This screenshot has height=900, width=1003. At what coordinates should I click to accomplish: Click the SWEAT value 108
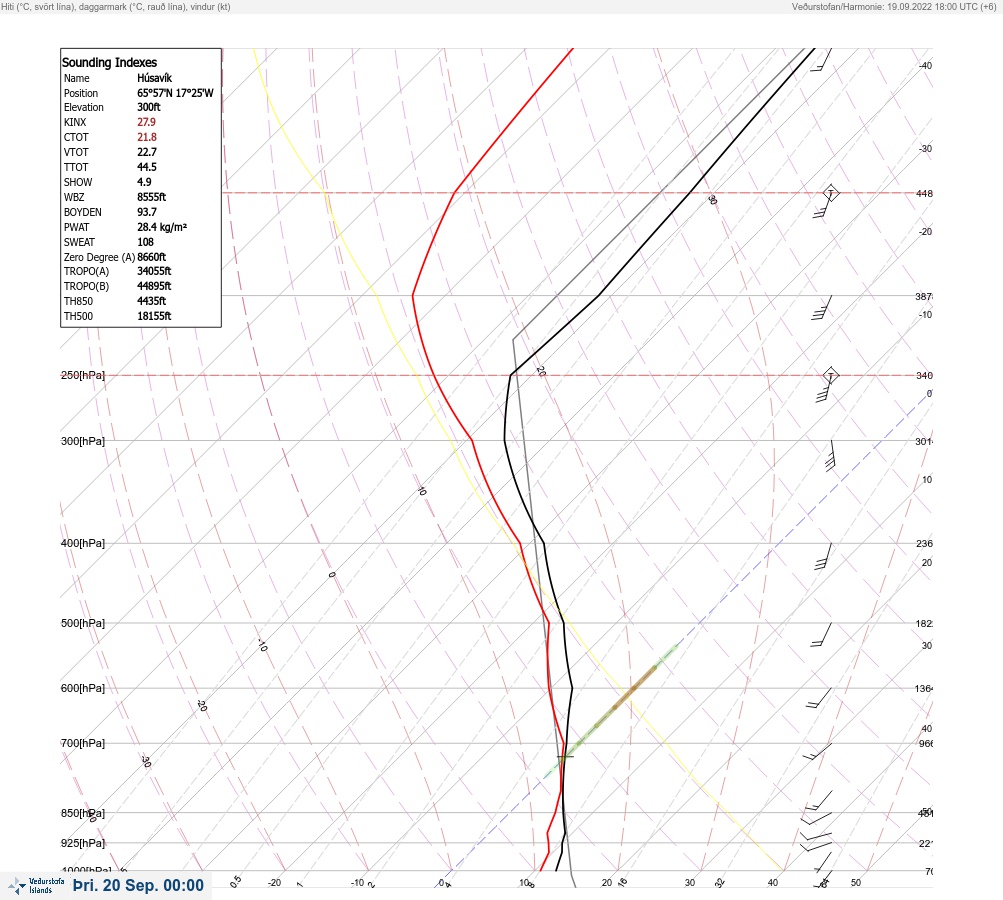click(x=145, y=242)
